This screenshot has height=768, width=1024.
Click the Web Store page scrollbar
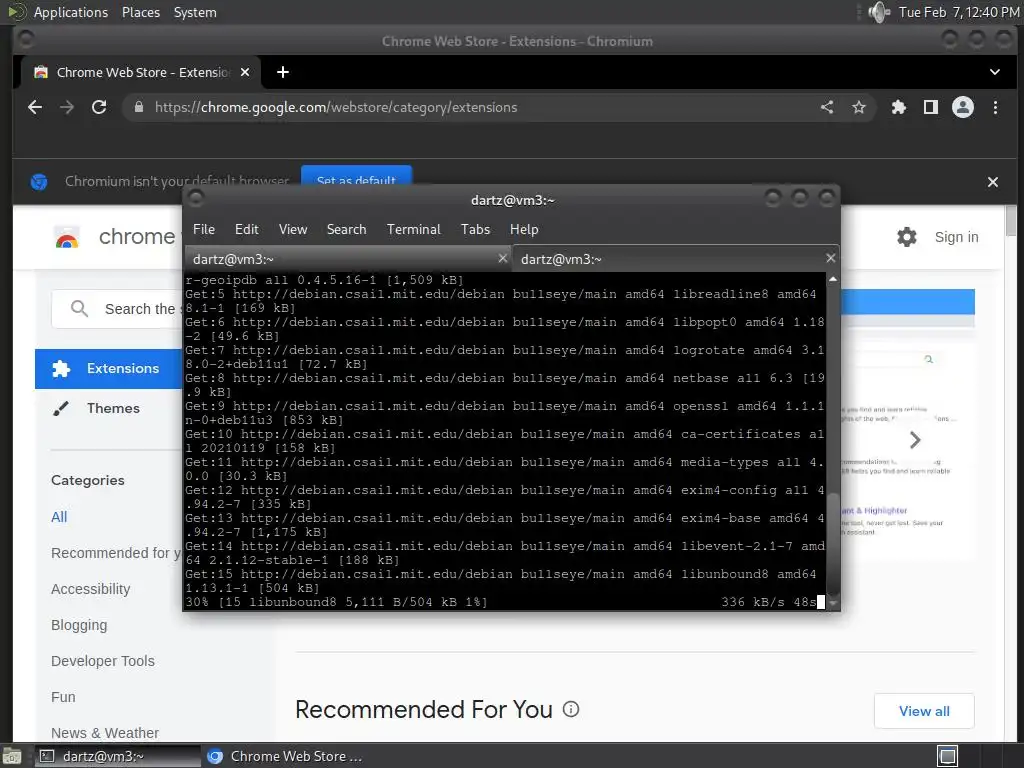(x=1011, y=221)
